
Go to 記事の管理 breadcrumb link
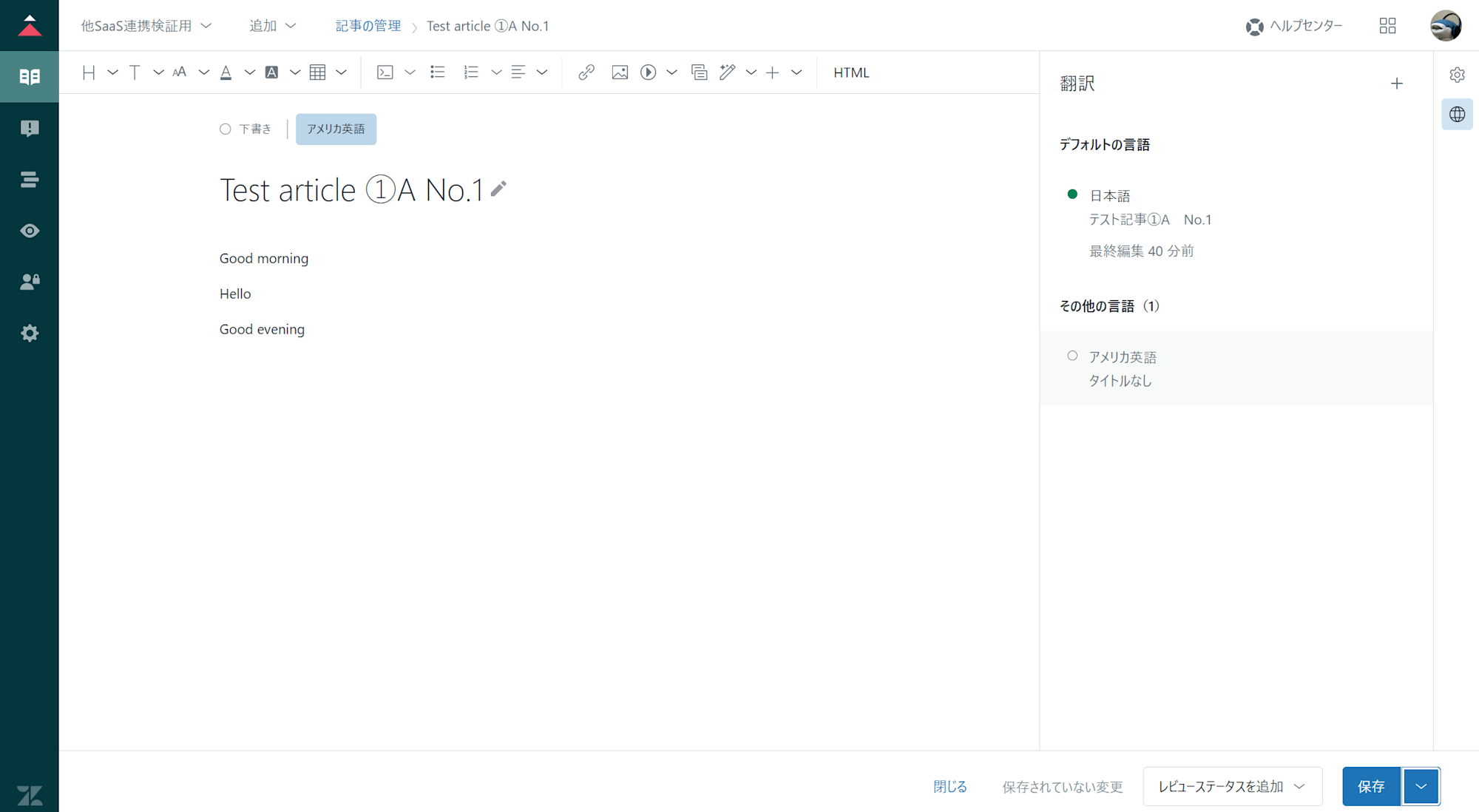368,26
